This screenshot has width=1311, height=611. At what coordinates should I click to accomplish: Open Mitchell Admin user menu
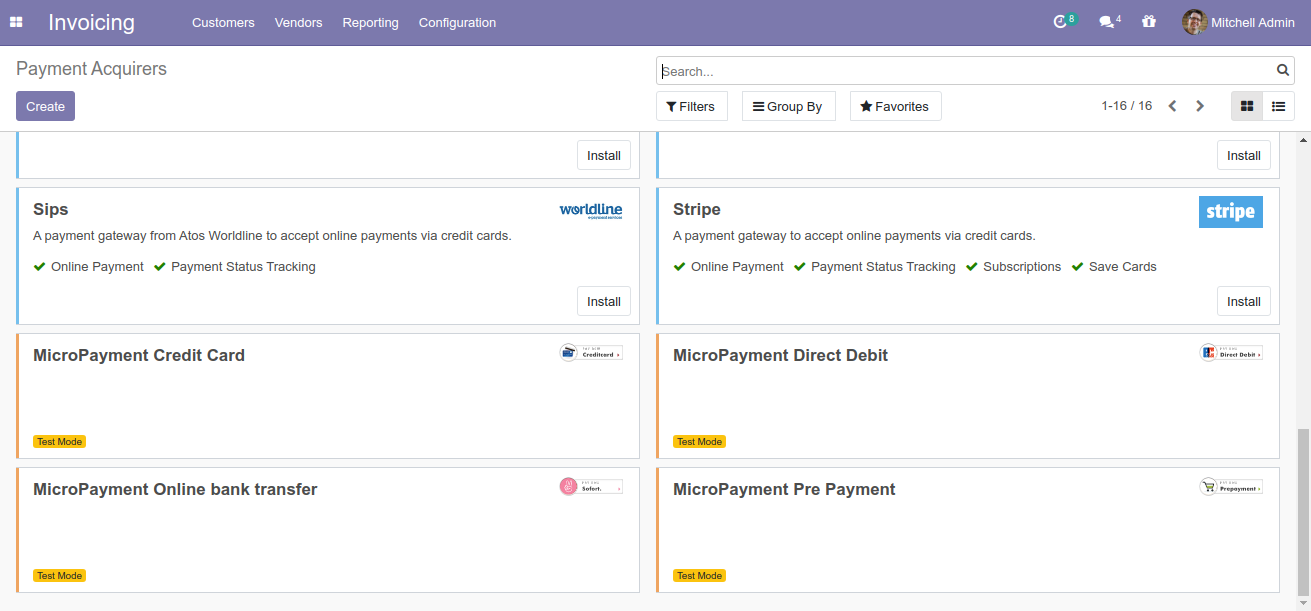pyautogui.click(x=1238, y=22)
